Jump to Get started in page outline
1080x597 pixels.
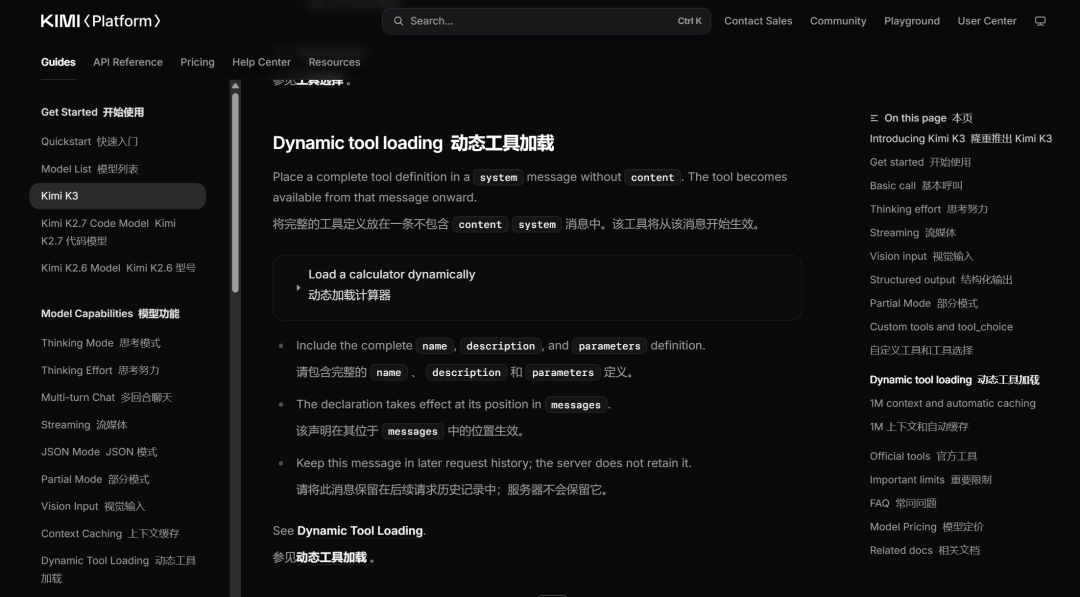coord(920,163)
